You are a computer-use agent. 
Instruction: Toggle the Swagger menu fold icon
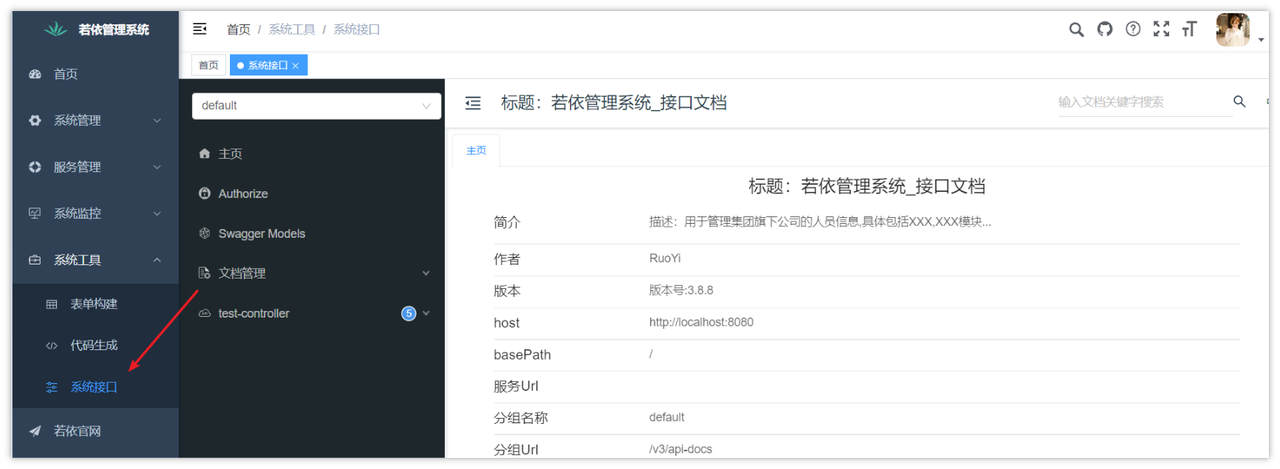473,103
